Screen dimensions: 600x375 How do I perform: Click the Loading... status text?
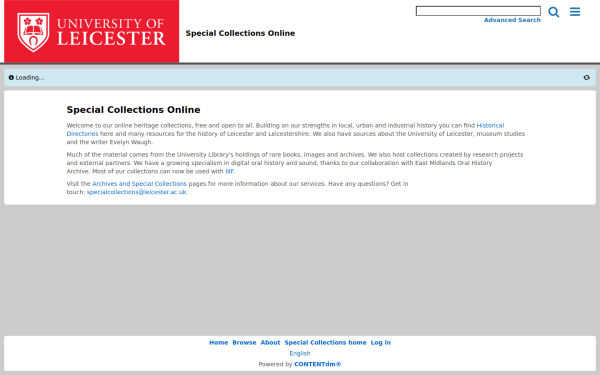(x=30, y=78)
